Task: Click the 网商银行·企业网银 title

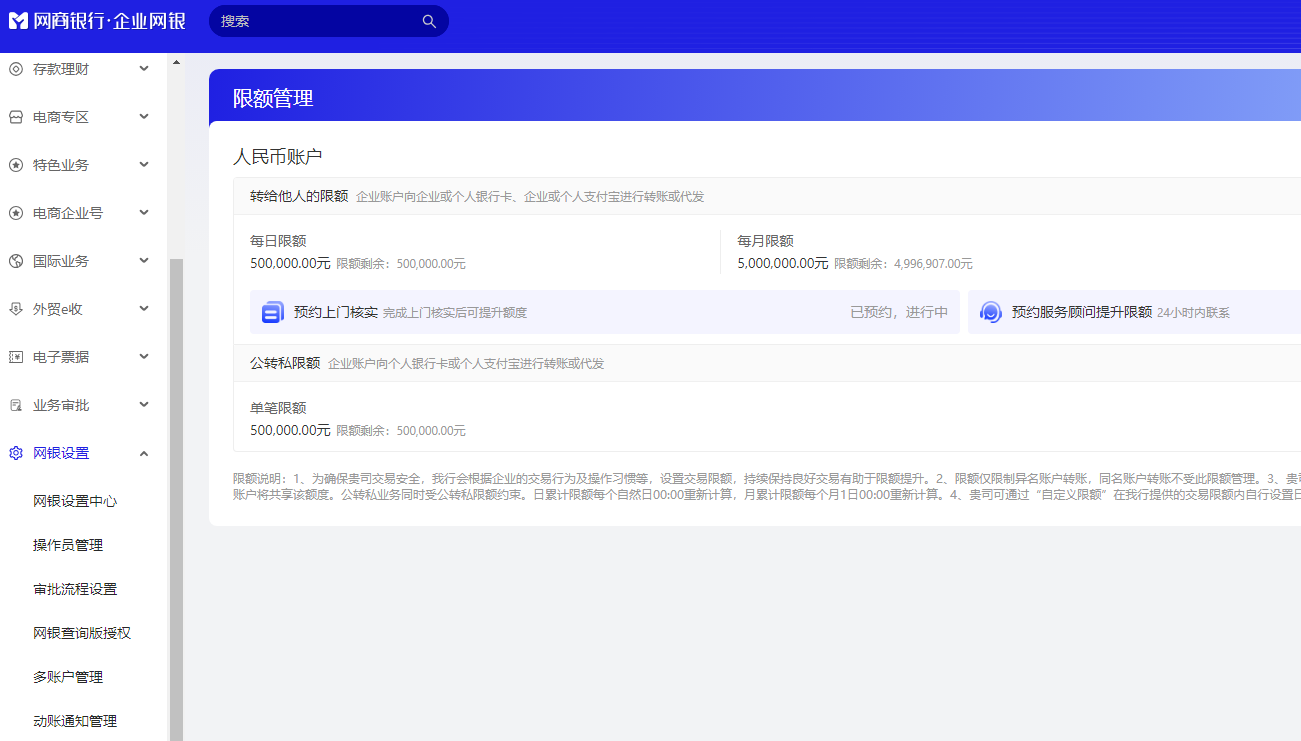Action: pos(109,21)
